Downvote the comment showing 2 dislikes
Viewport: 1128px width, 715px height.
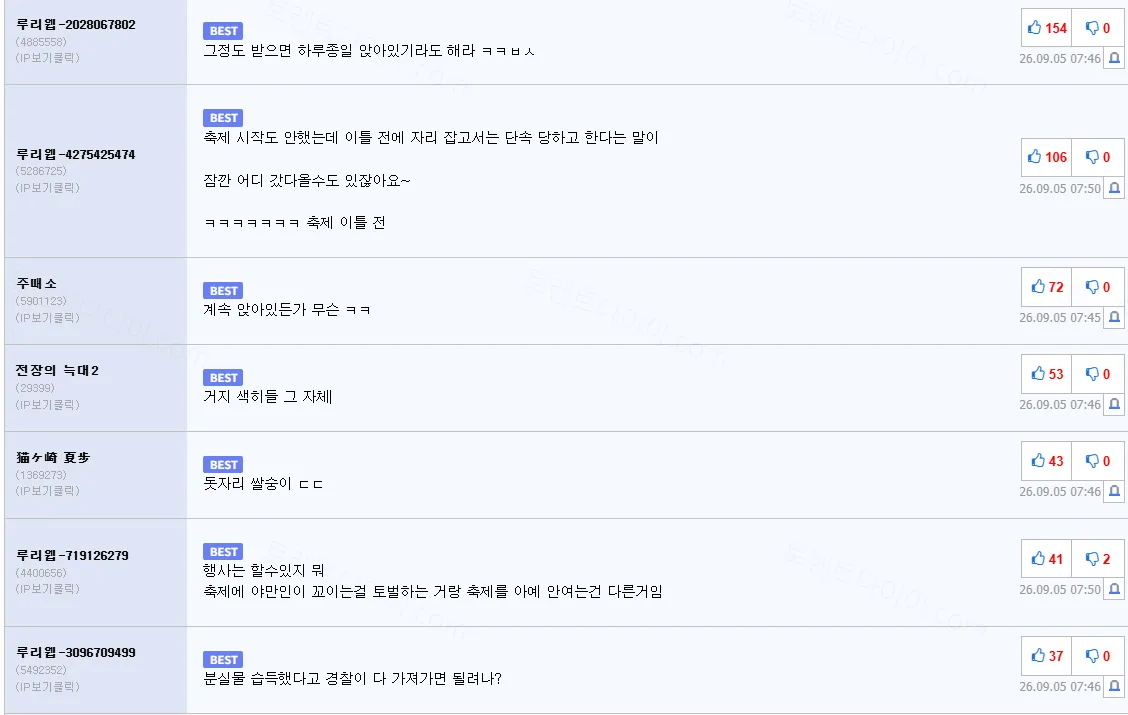[1098, 559]
